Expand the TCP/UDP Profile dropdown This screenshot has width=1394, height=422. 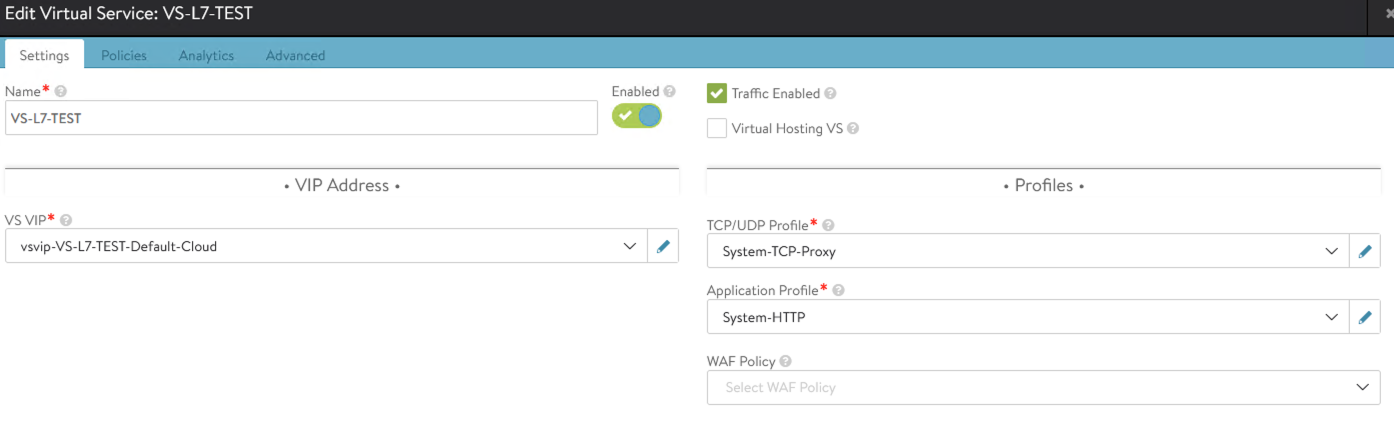(1331, 252)
